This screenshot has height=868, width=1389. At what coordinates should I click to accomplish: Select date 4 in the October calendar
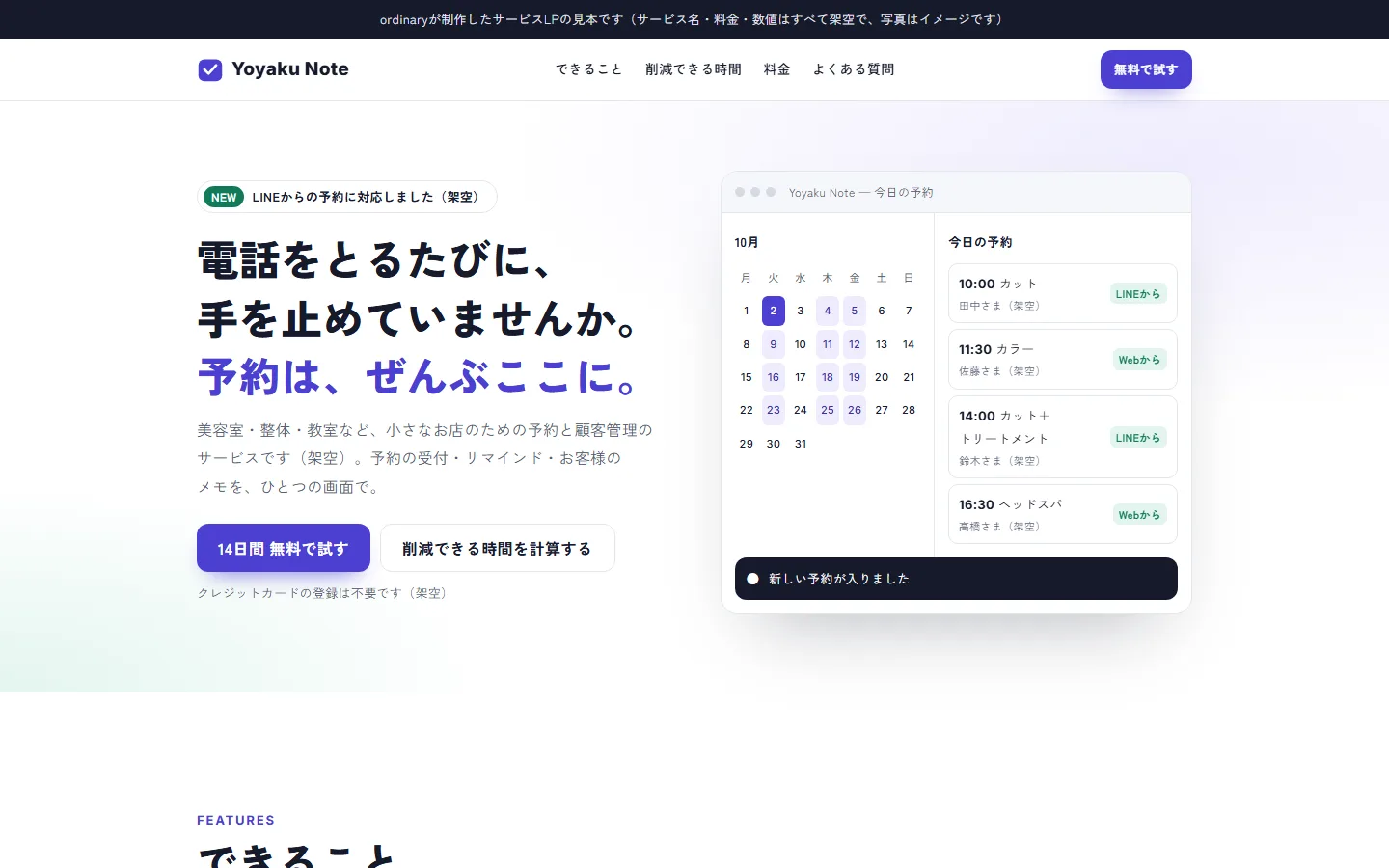[828, 311]
